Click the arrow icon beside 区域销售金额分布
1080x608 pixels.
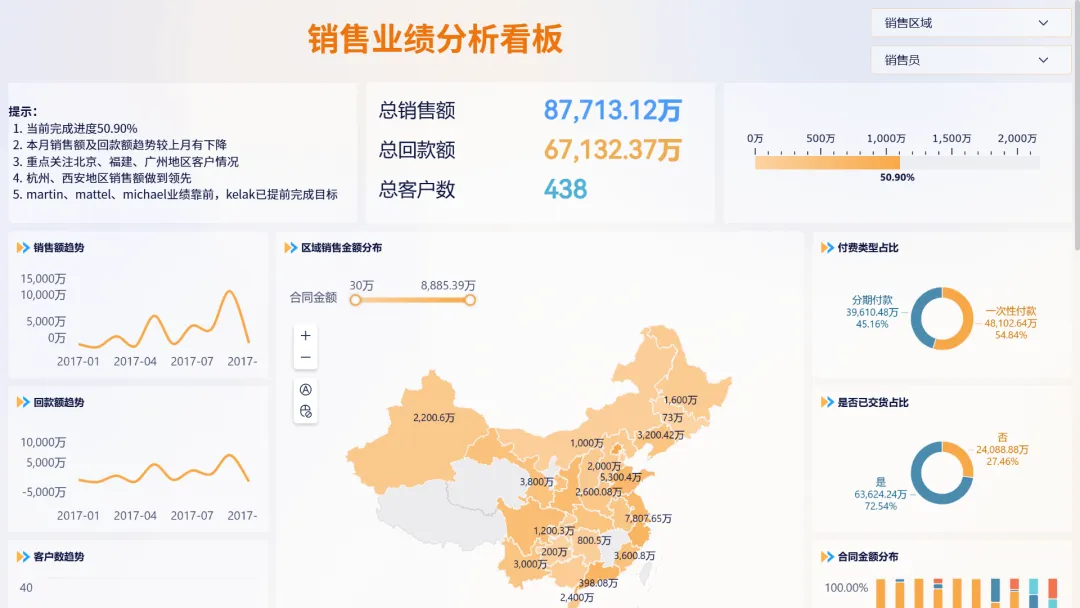[291, 247]
